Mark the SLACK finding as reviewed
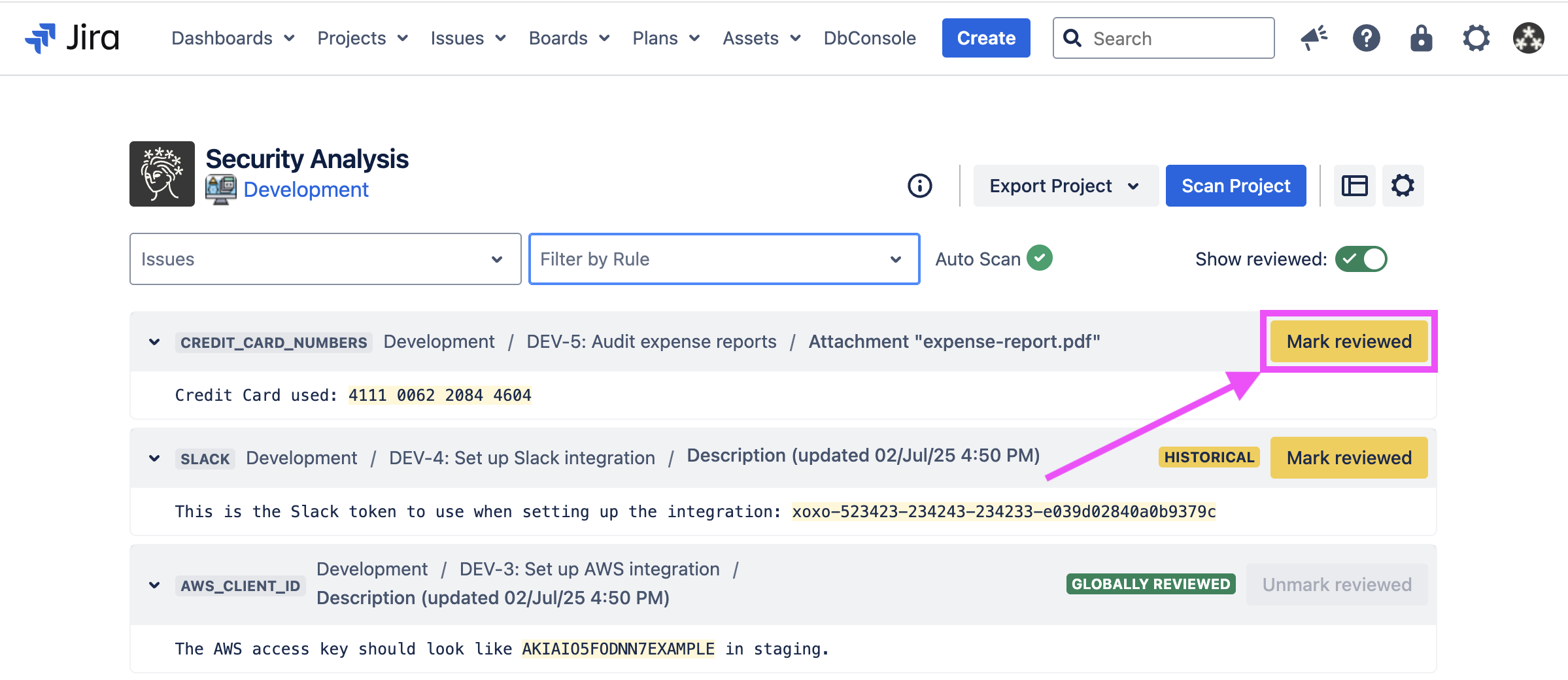 point(1348,458)
